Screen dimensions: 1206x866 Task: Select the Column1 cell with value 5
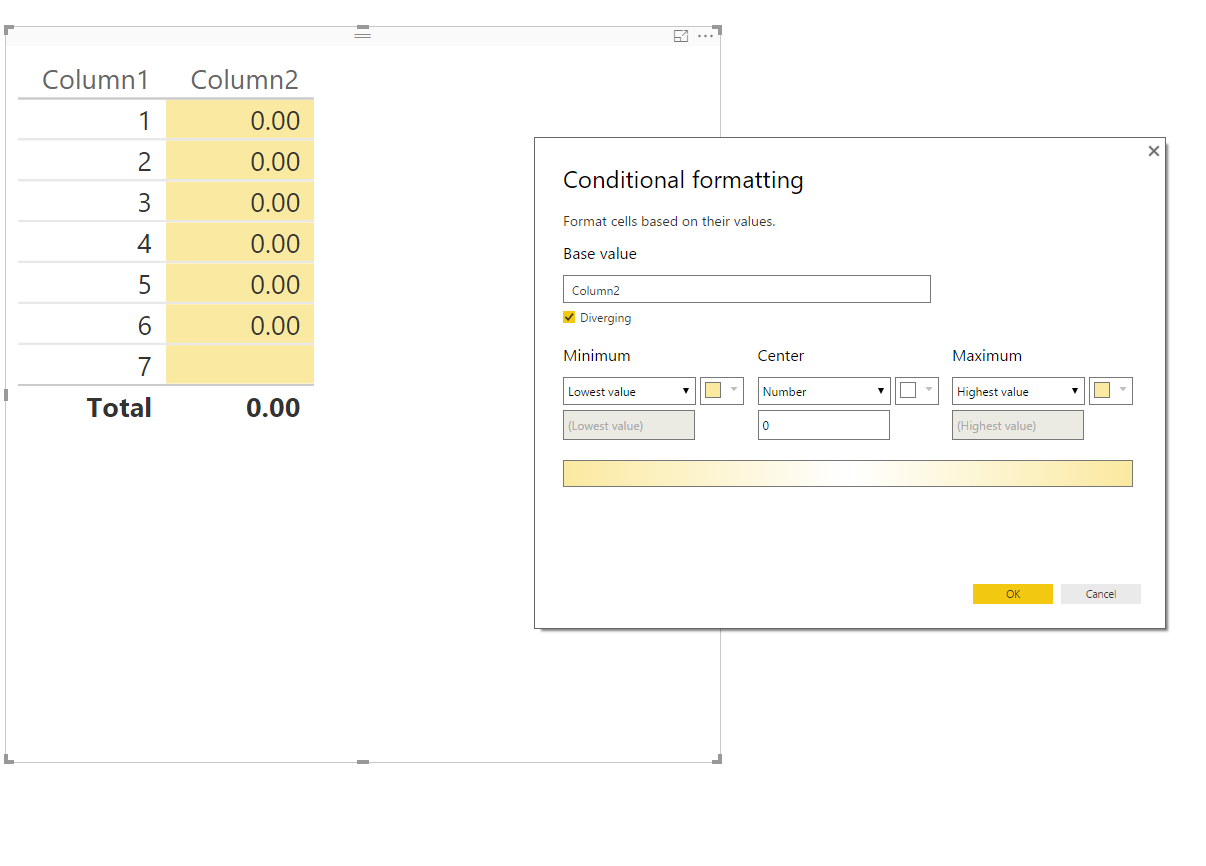coord(92,285)
